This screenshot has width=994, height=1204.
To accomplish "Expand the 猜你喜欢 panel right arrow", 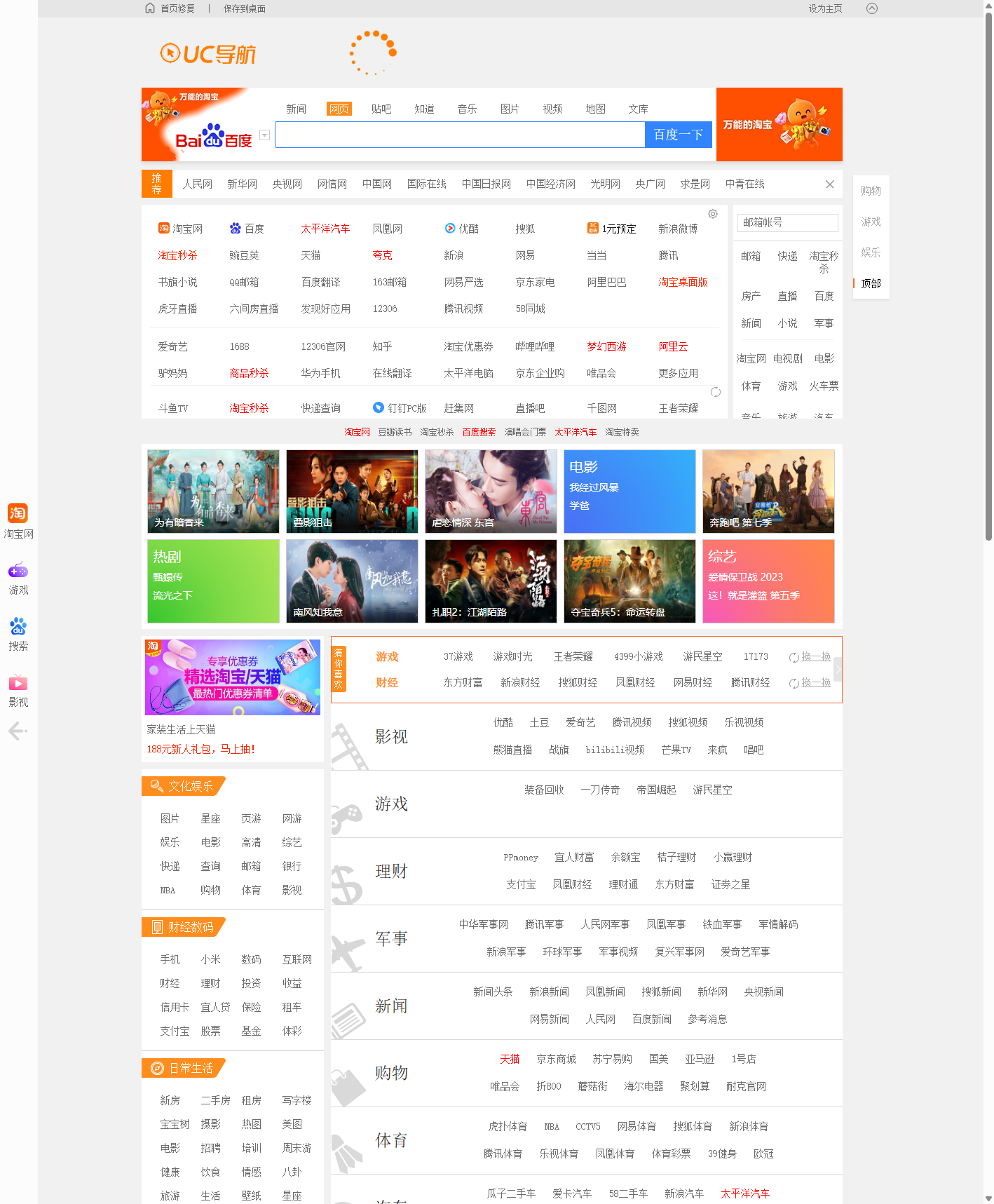I will click(x=837, y=669).
